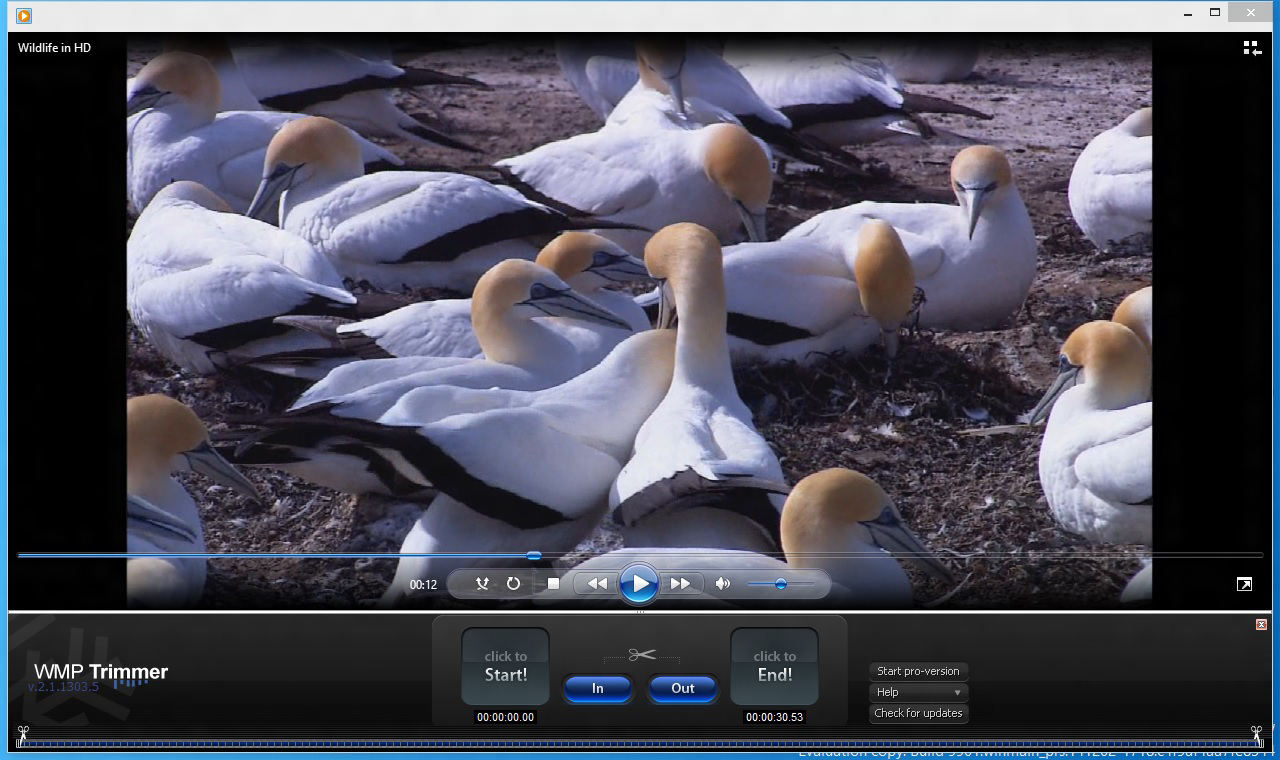
Task: Expand the Help dropdown
Action: click(x=918, y=692)
